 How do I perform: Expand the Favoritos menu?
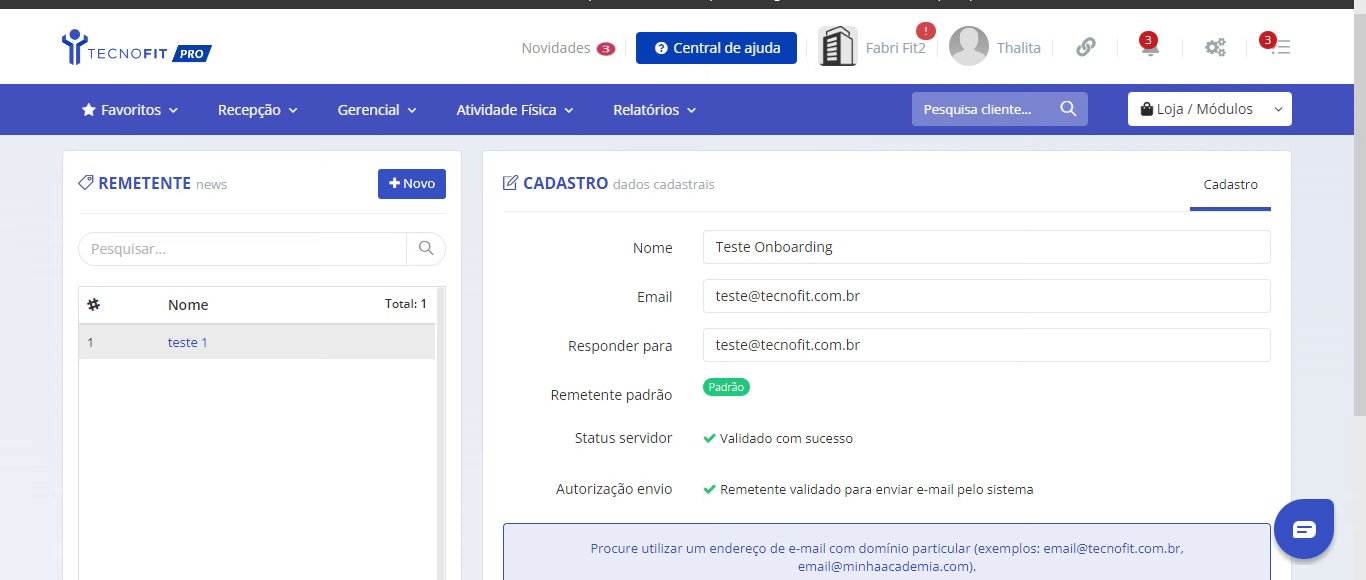click(130, 110)
